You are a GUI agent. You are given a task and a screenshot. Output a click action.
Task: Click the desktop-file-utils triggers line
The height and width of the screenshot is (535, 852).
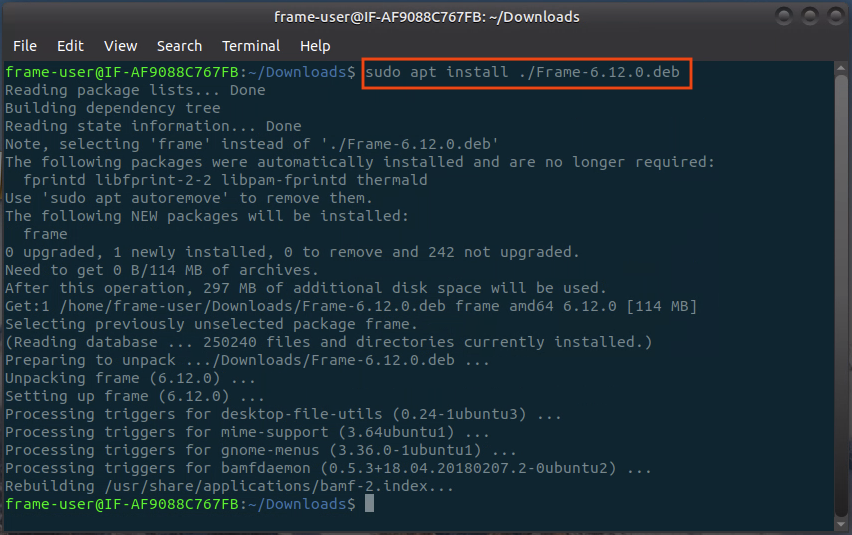click(283, 414)
